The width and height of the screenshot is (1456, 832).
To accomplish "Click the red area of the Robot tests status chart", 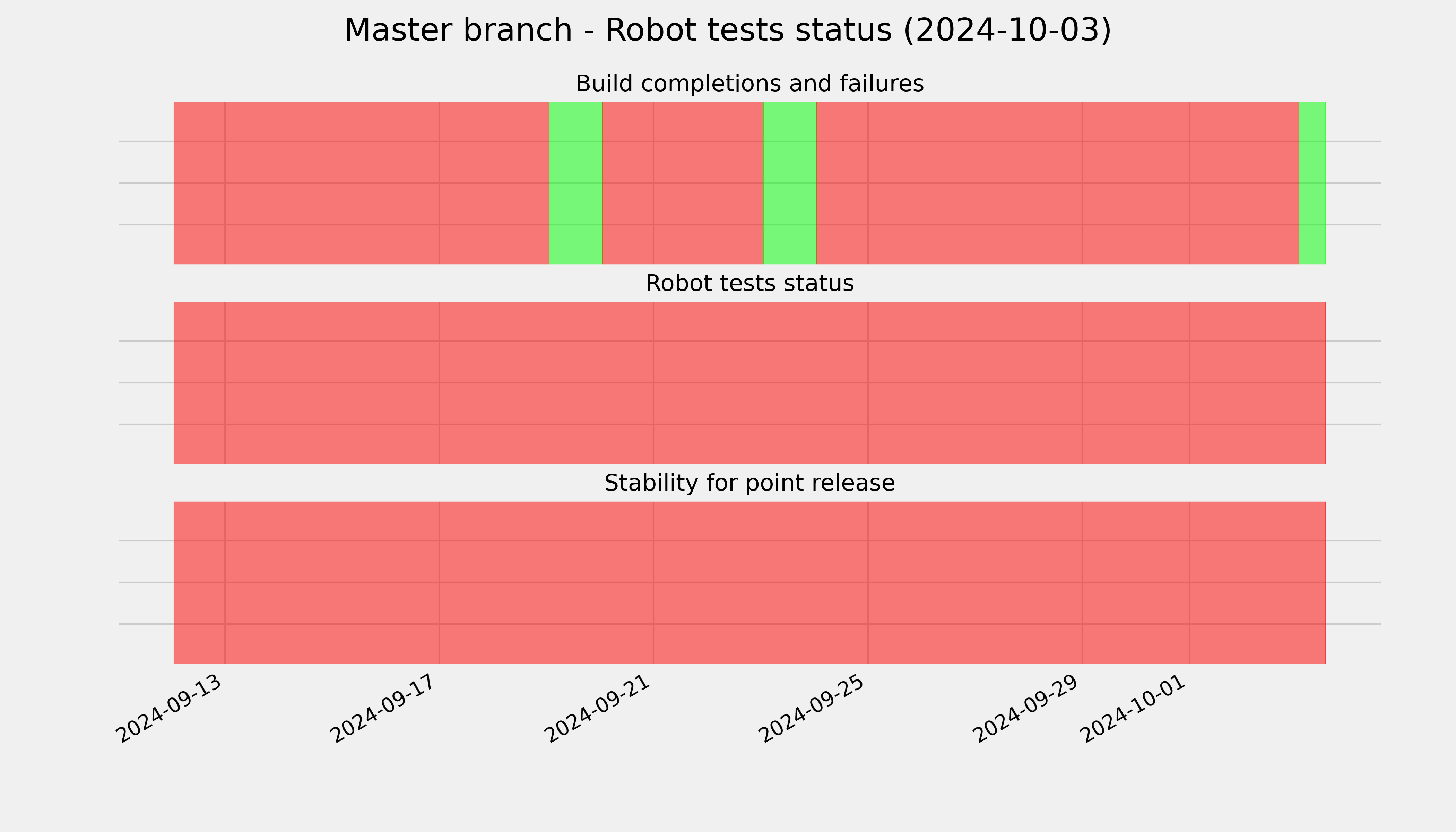I will click(750, 383).
